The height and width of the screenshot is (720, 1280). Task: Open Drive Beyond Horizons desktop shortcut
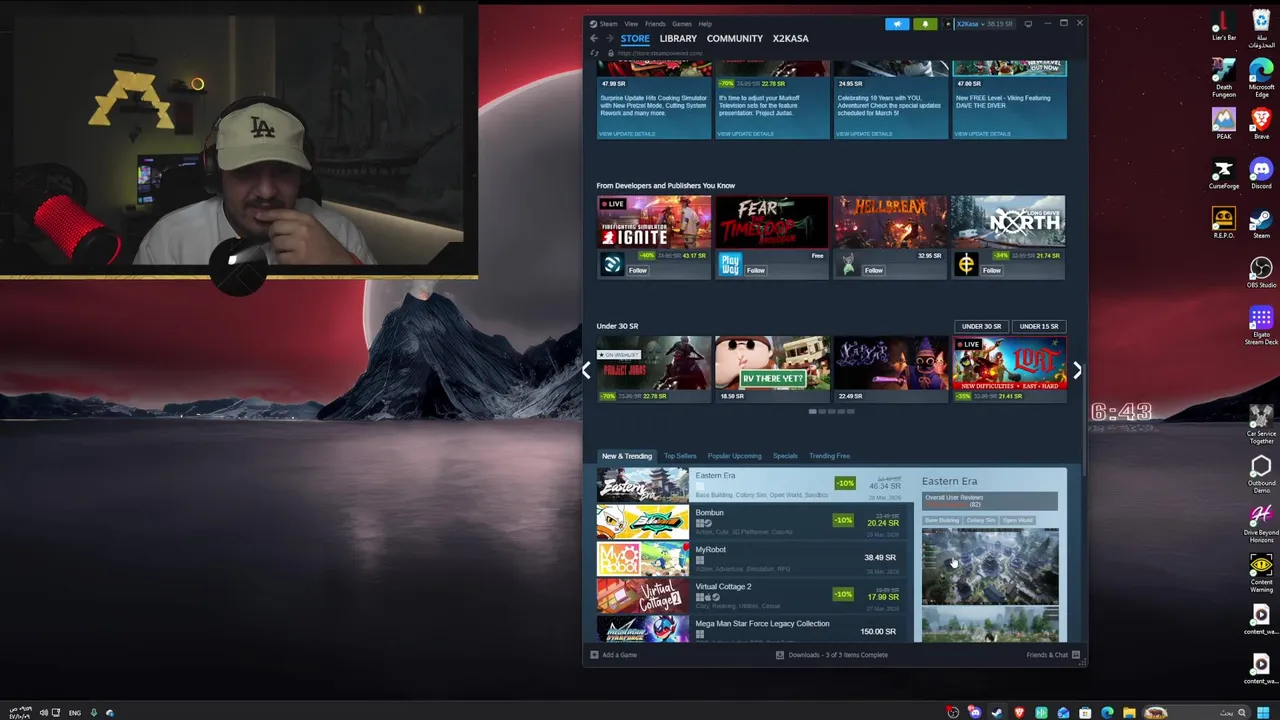[x=1261, y=522]
